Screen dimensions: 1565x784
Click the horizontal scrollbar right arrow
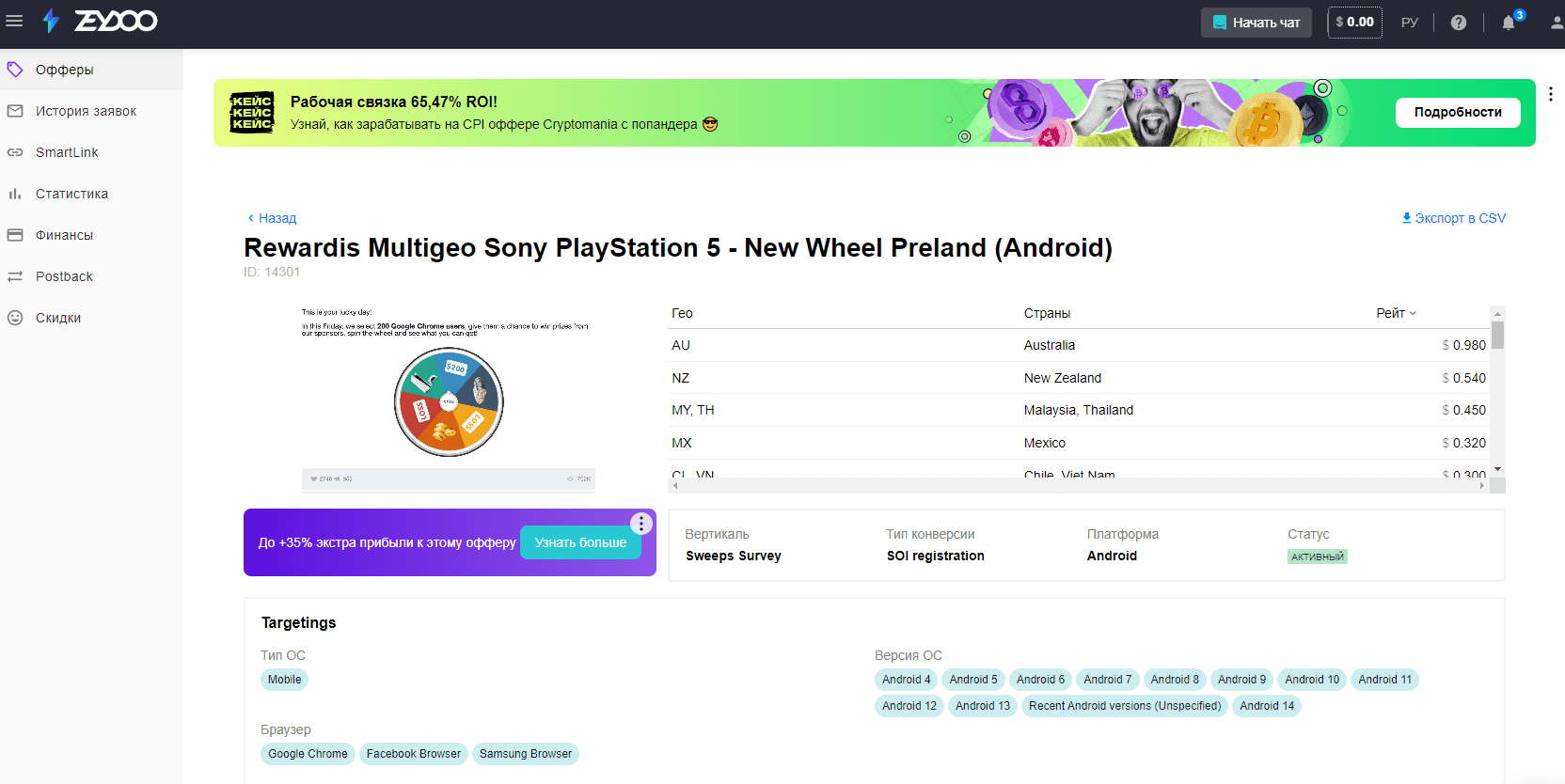[x=1482, y=486]
